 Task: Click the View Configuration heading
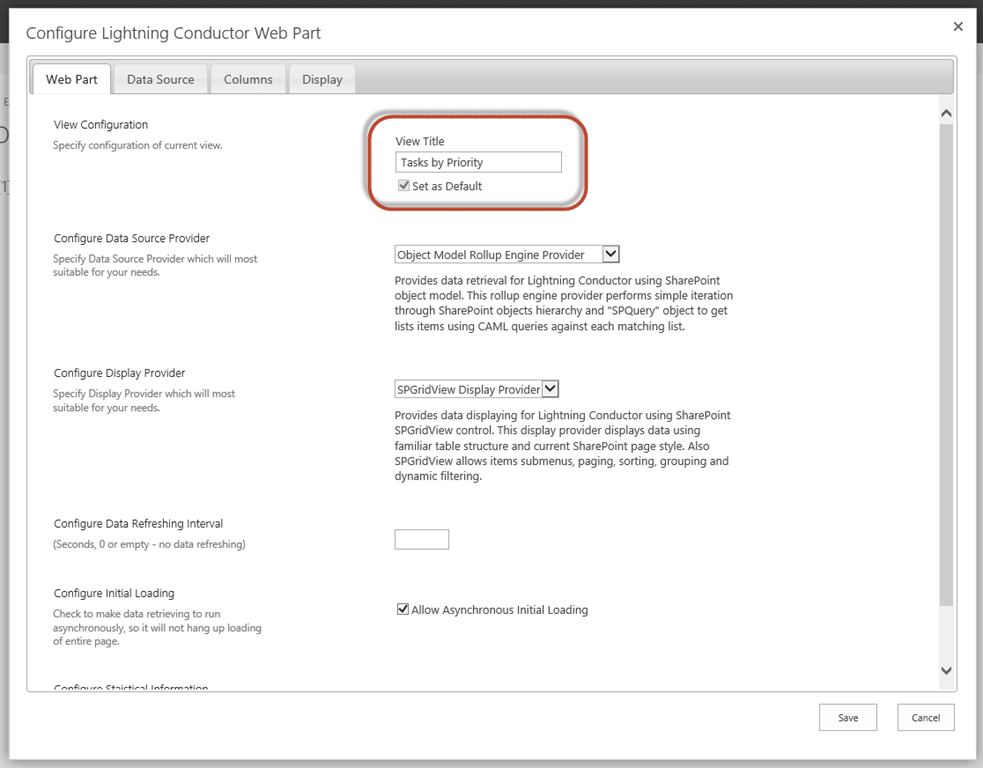101,125
